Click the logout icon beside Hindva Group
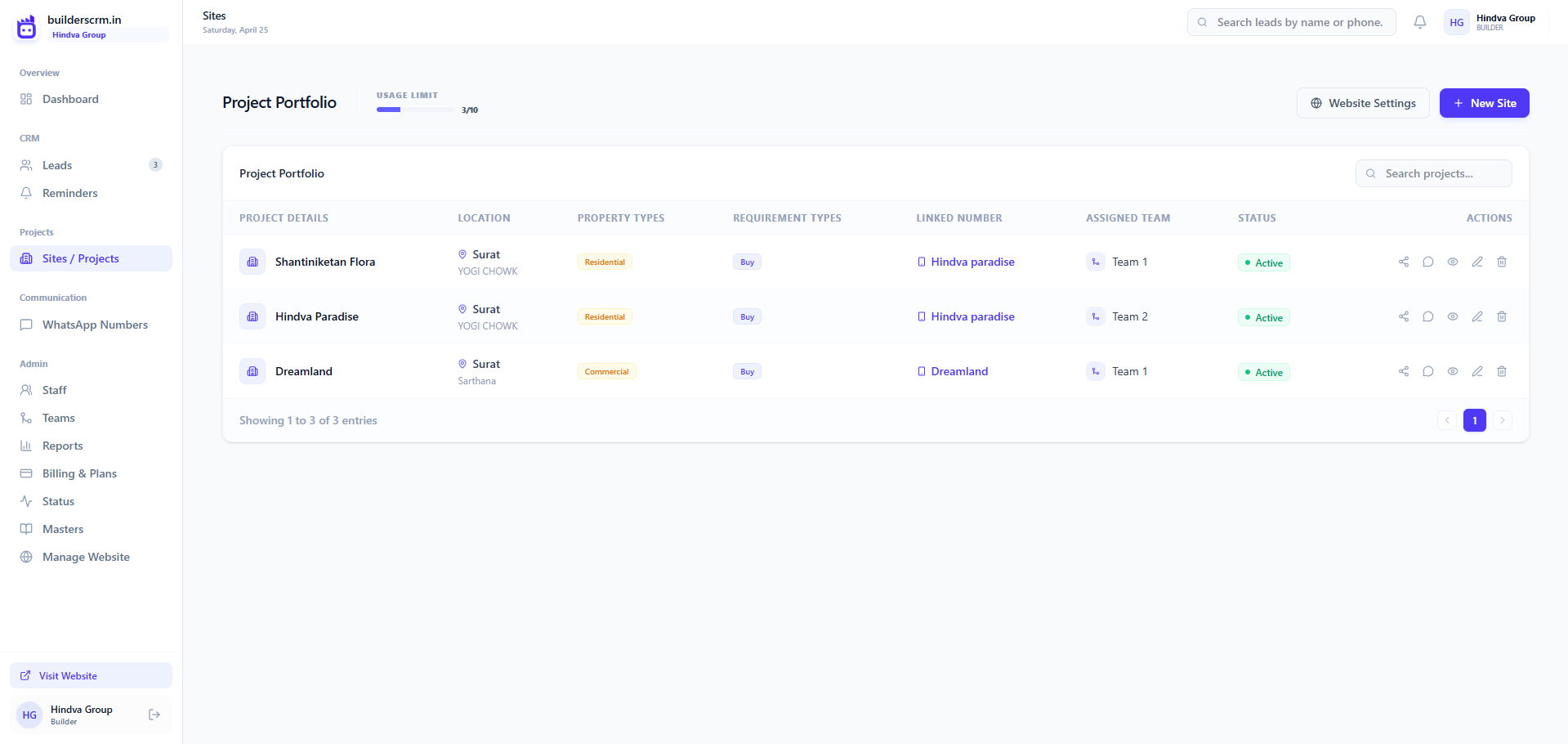The image size is (1568, 744). (x=154, y=715)
